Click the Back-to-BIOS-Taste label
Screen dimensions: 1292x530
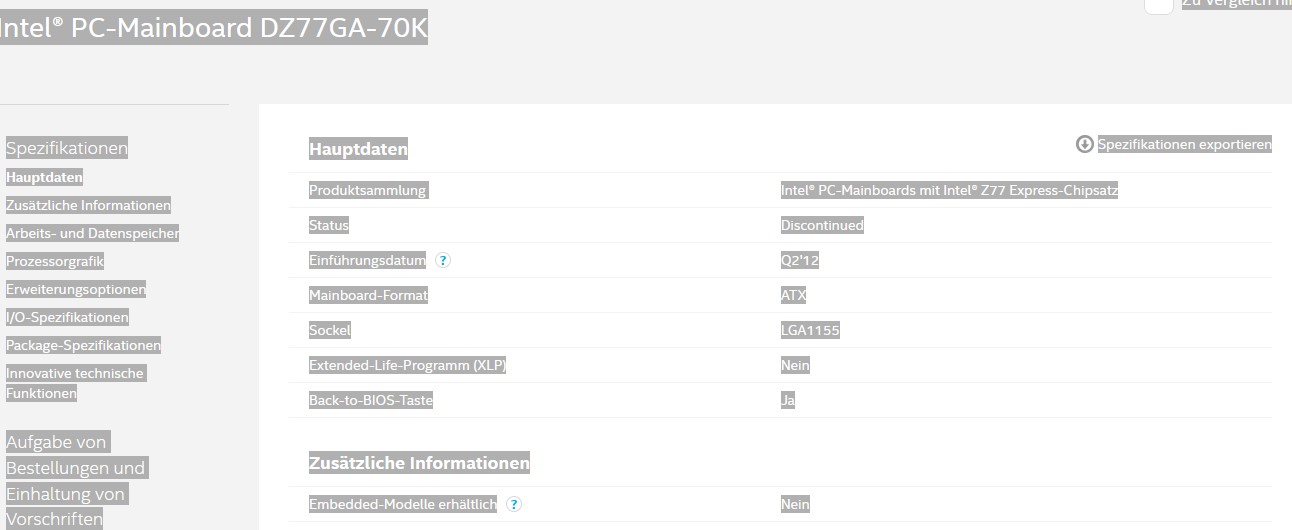371,400
